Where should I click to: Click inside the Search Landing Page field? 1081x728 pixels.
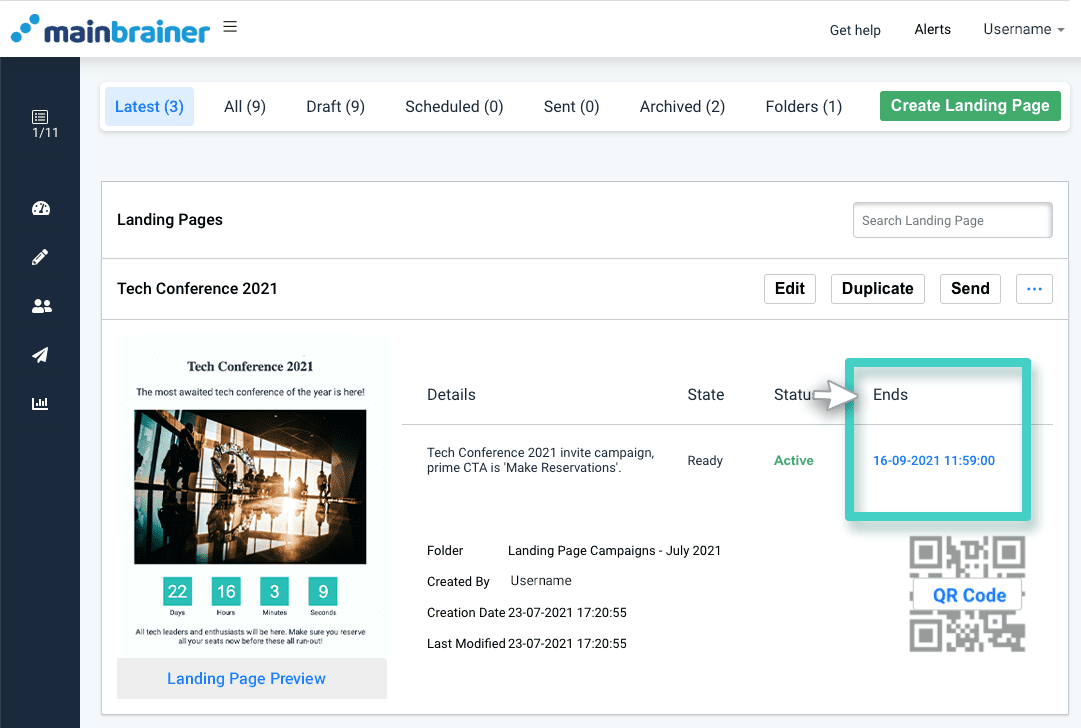[951, 220]
